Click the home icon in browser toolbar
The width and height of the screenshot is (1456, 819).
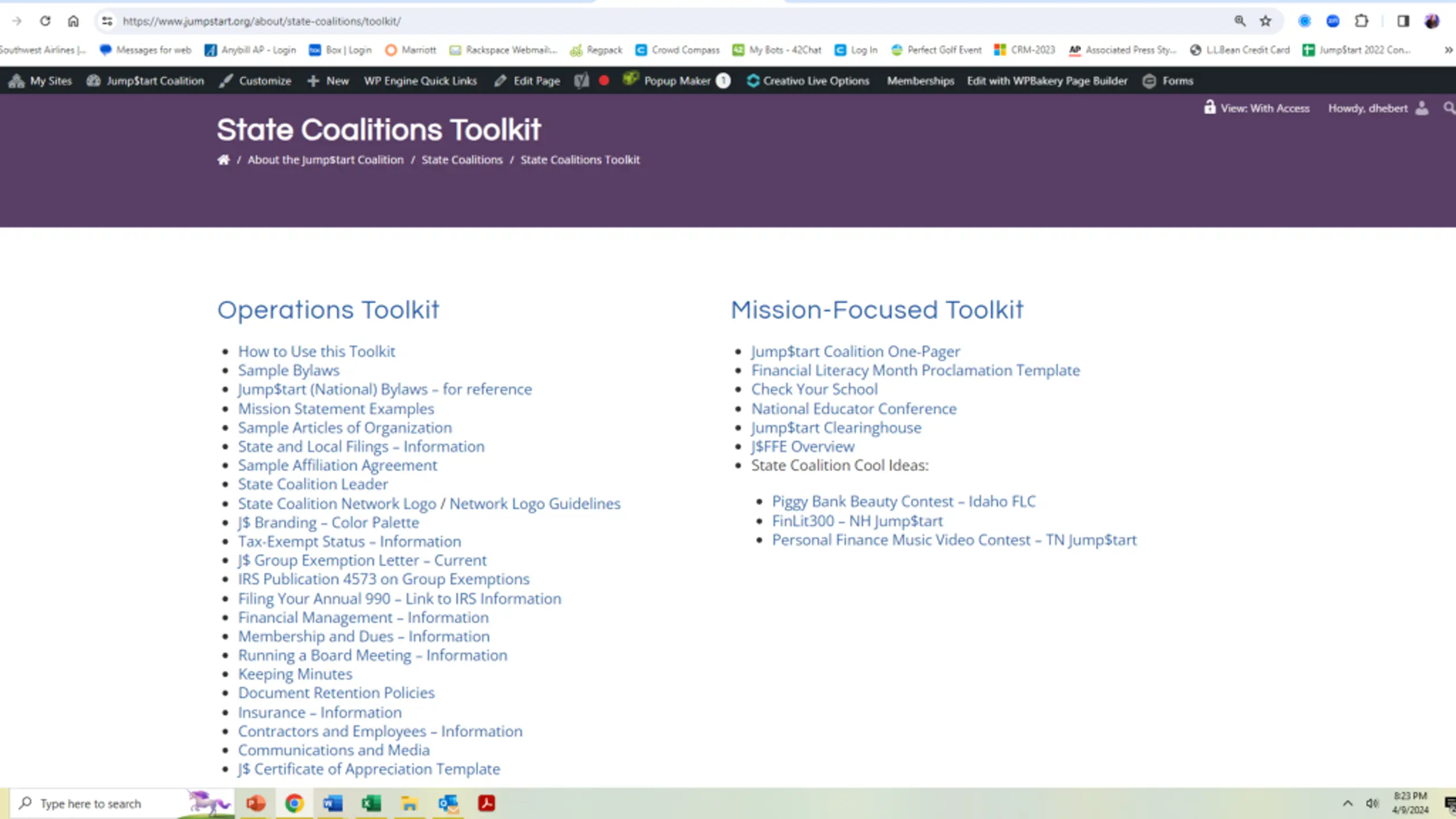(x=73, y=21)
